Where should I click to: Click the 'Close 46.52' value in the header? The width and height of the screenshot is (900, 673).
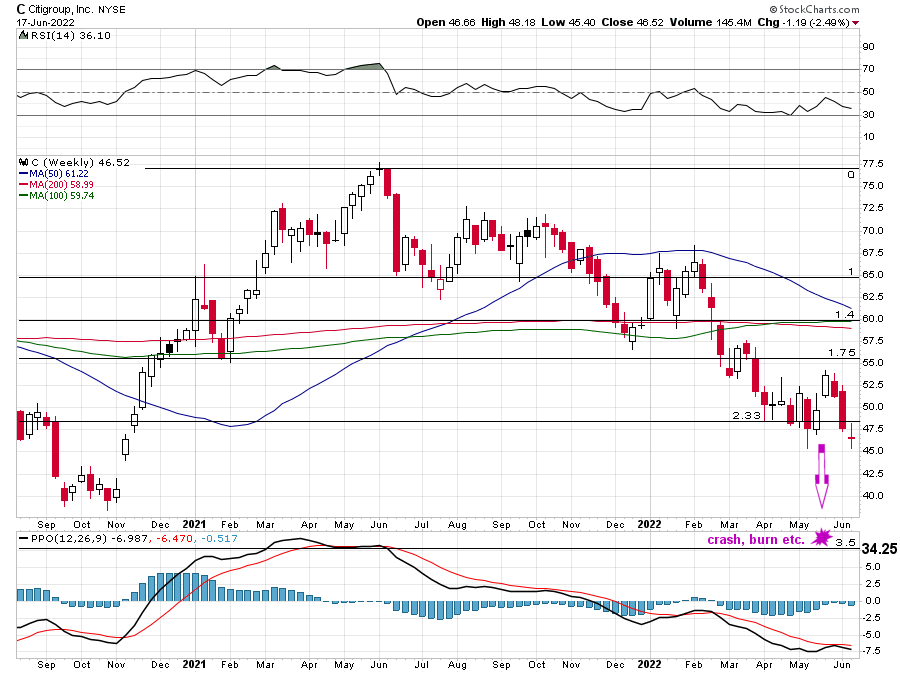tap(633, 22)
